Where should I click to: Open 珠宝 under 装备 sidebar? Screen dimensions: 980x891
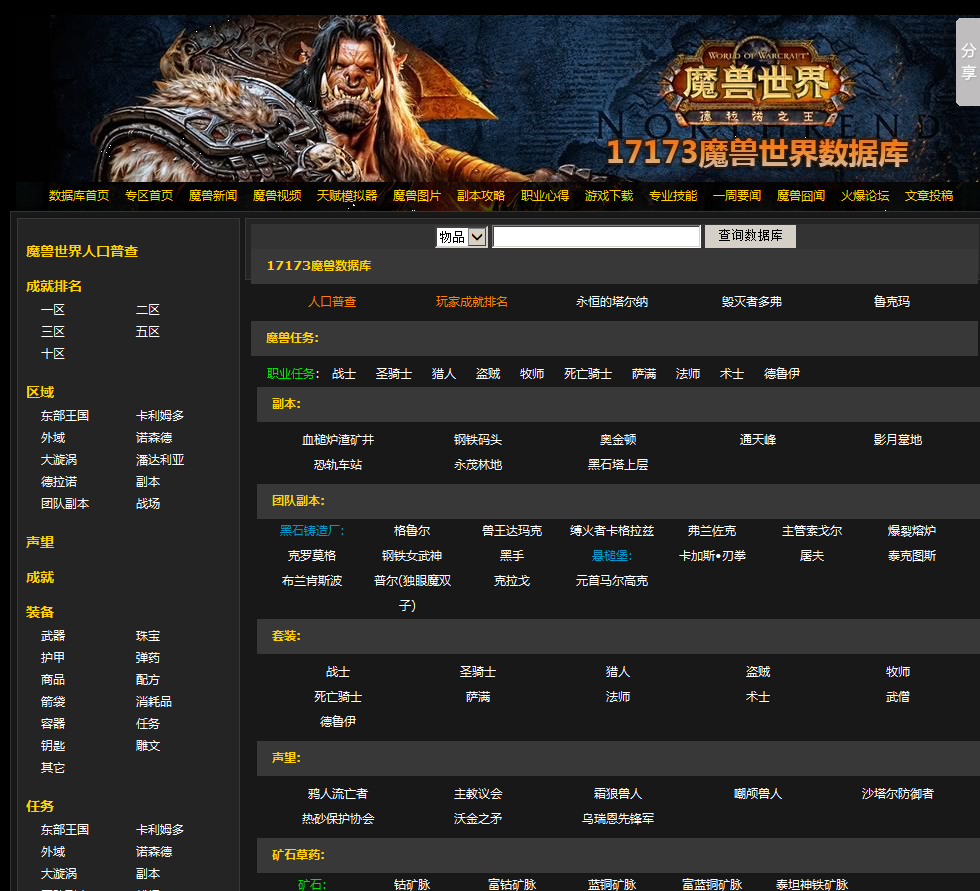148,636
